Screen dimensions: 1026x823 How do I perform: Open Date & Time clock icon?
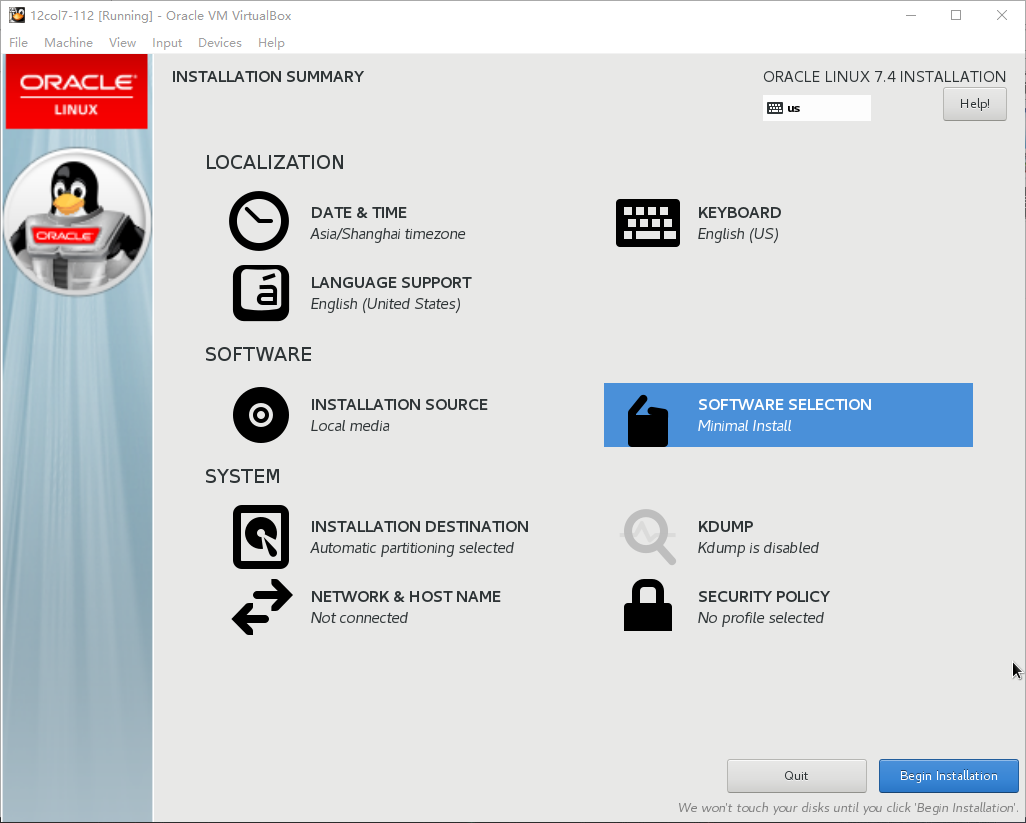click(259, 221)
